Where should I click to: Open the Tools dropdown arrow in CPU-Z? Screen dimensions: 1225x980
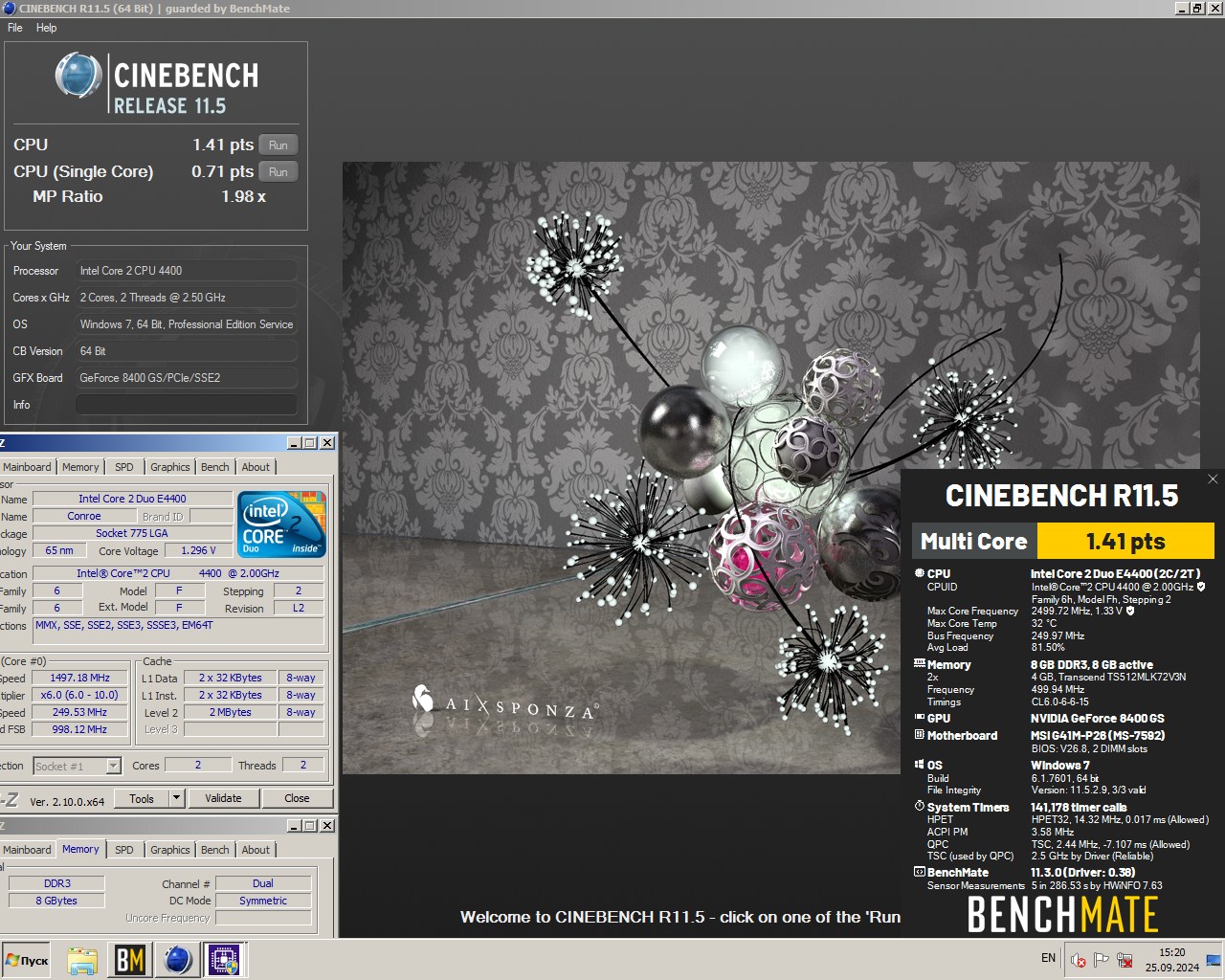click(x=176, y=798)
